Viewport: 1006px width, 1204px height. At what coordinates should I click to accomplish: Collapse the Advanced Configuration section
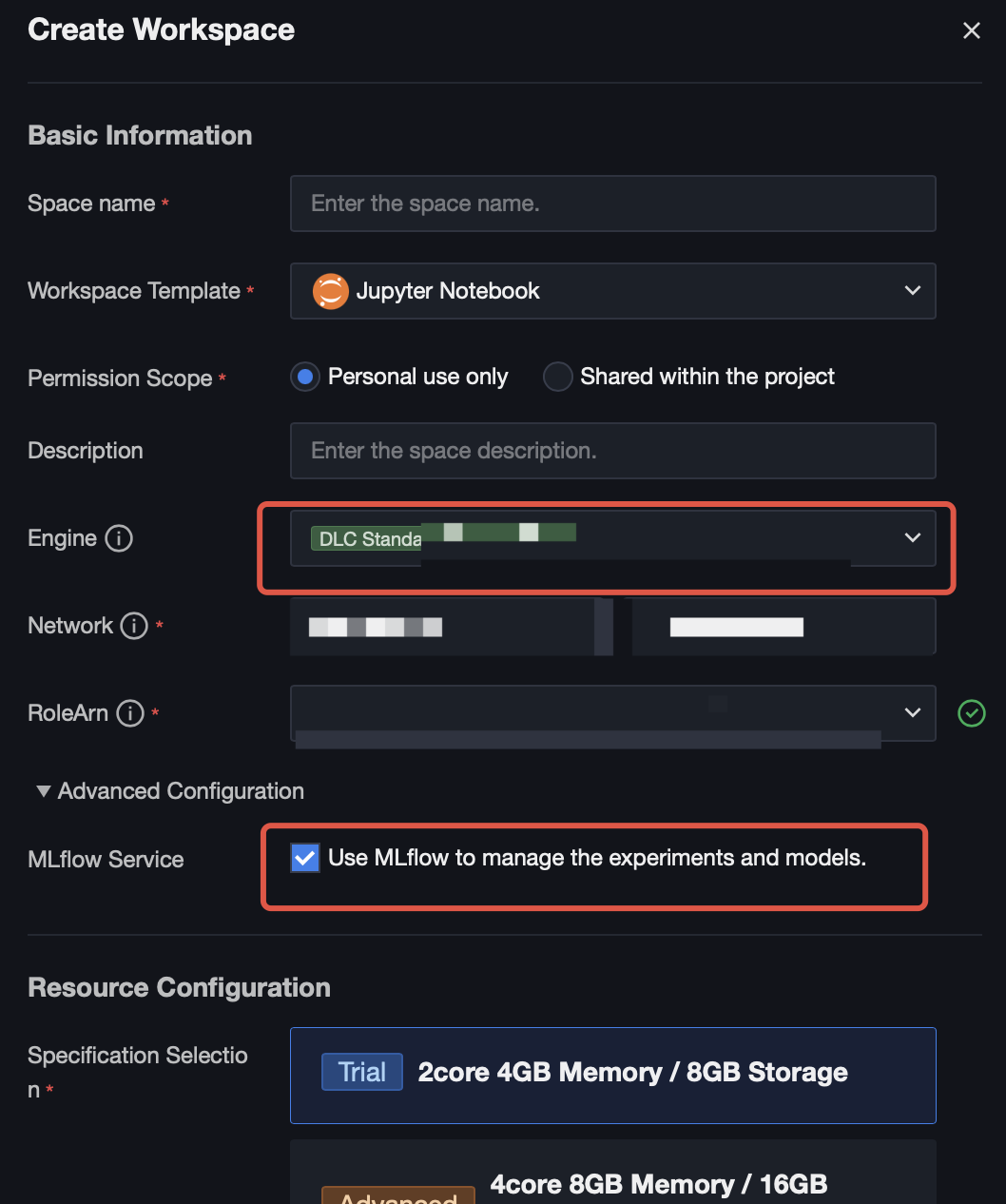[43, 791]
